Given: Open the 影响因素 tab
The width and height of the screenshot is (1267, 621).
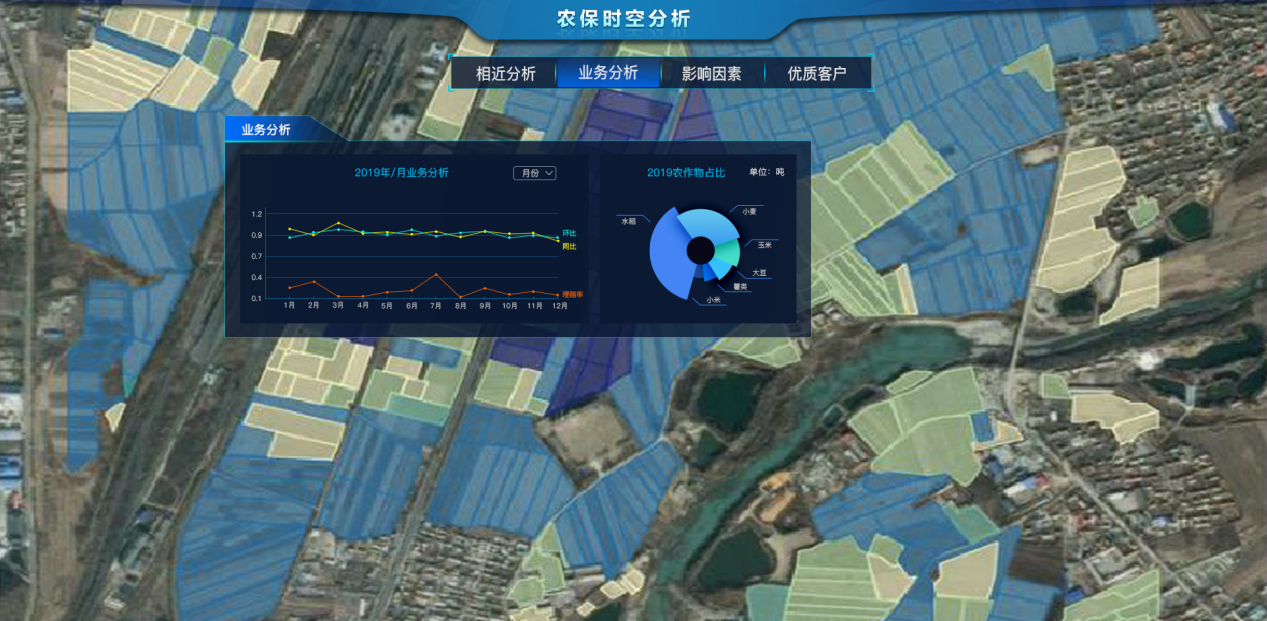Looking at the screenshot, I should [x=711, y=73].
